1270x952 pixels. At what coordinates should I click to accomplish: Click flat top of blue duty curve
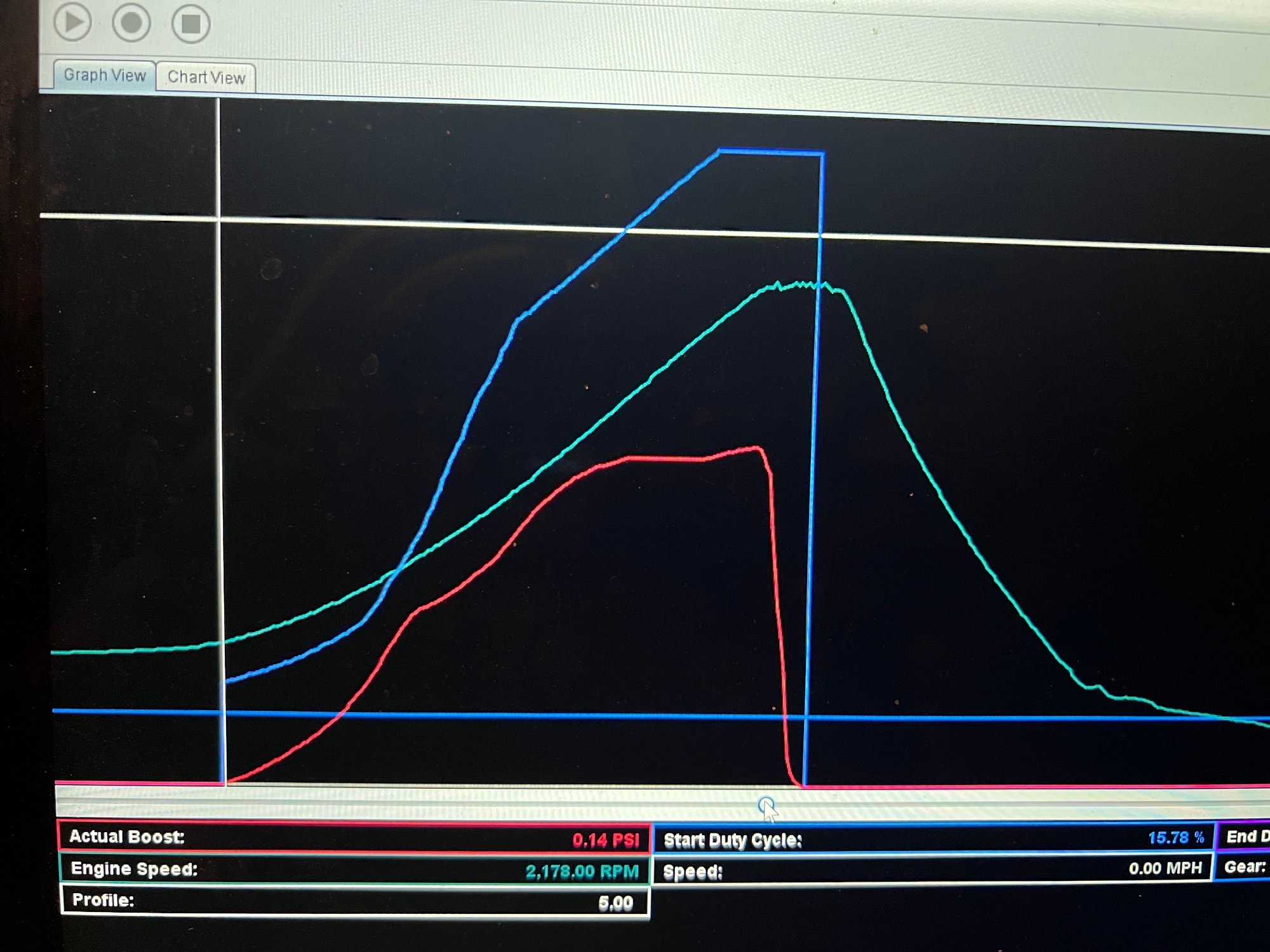coord(771,152)
